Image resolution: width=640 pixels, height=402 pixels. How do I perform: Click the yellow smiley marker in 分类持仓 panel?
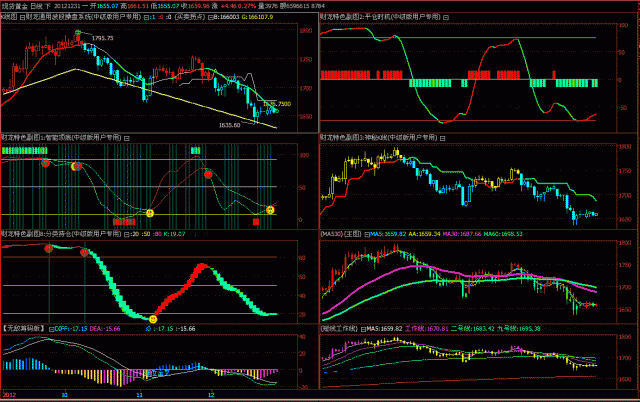pyautogui.click(x=152, y=319)
